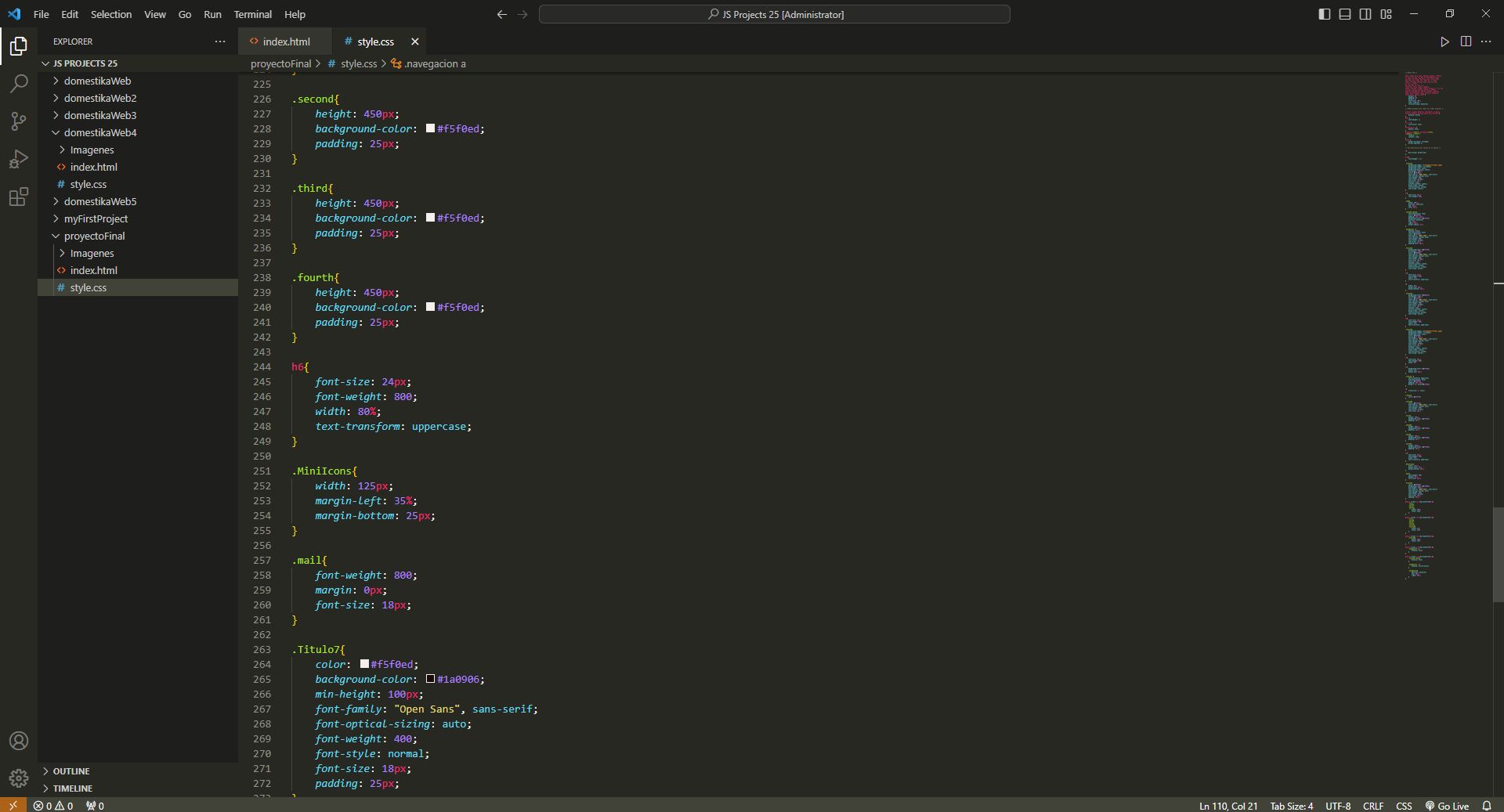Go back with the navigation arrow
The width and height of the screenshot is (1504, 812).
point(502,14)
